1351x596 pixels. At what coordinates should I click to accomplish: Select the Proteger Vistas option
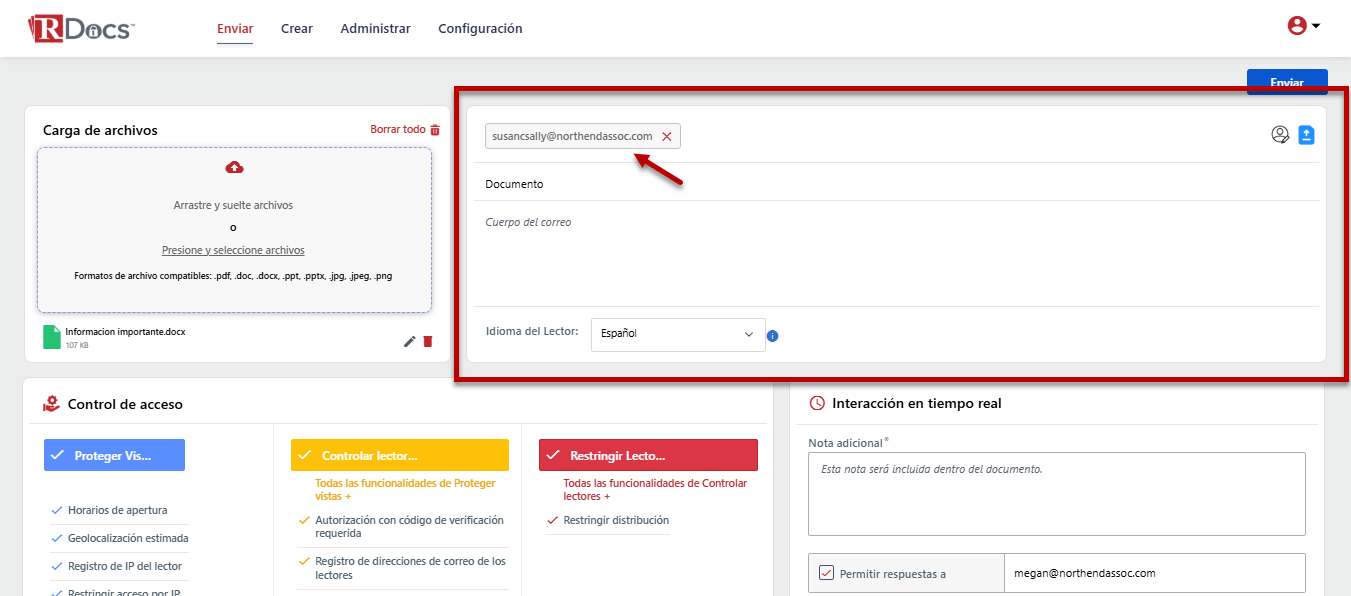[x=114, y=455]
